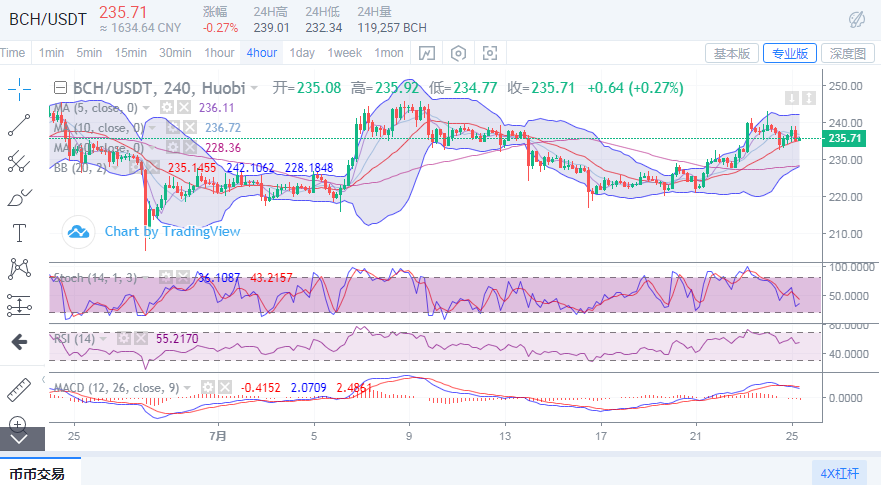Image resolution: width=881 pixels, height=485 pixels.
Task: Select the crosshair cursor tool
Action: click(19, 89)
